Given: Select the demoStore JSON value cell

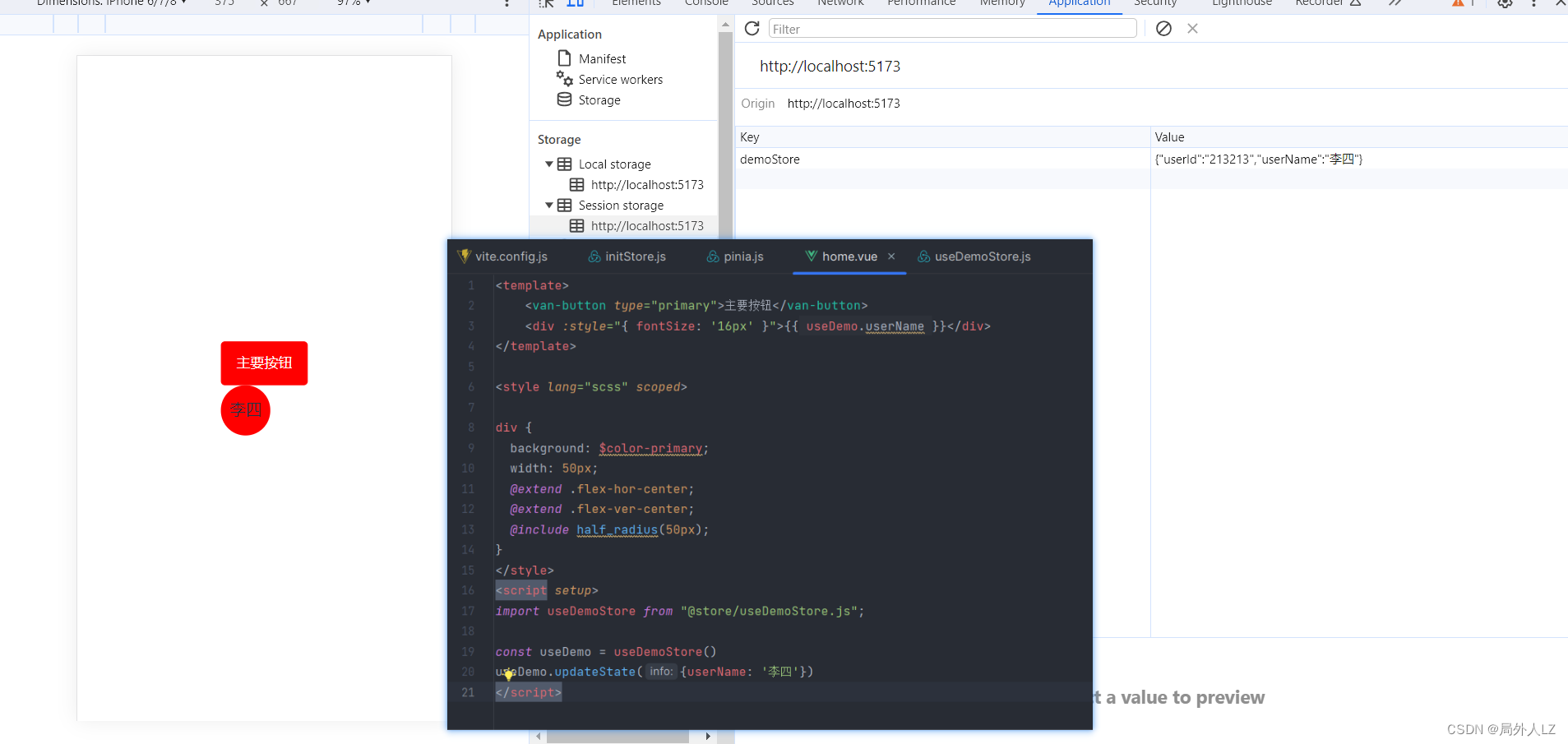Looking at the screenshot, I should [1359, 159].
